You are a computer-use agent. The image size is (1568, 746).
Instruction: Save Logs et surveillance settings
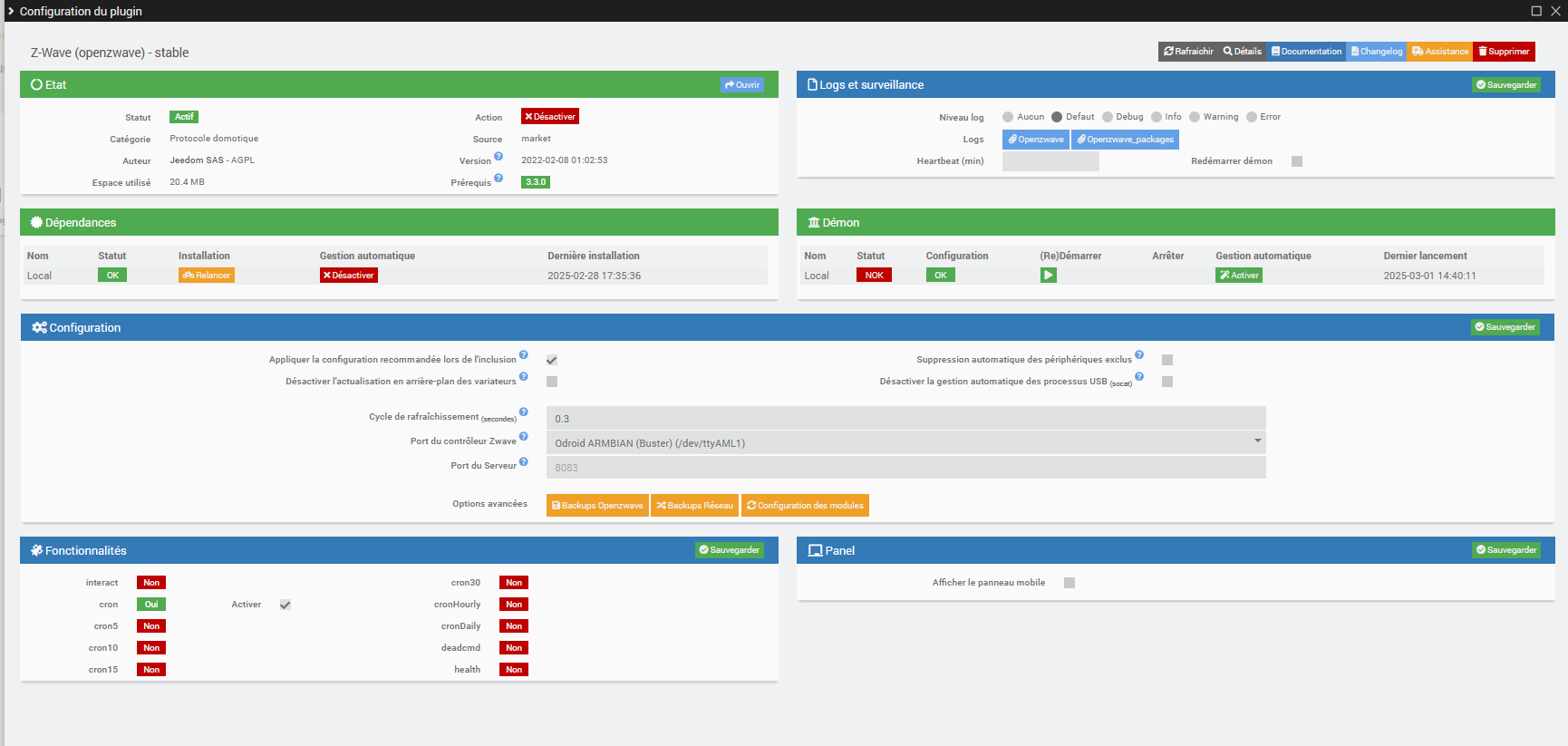tap(1506, 84)
